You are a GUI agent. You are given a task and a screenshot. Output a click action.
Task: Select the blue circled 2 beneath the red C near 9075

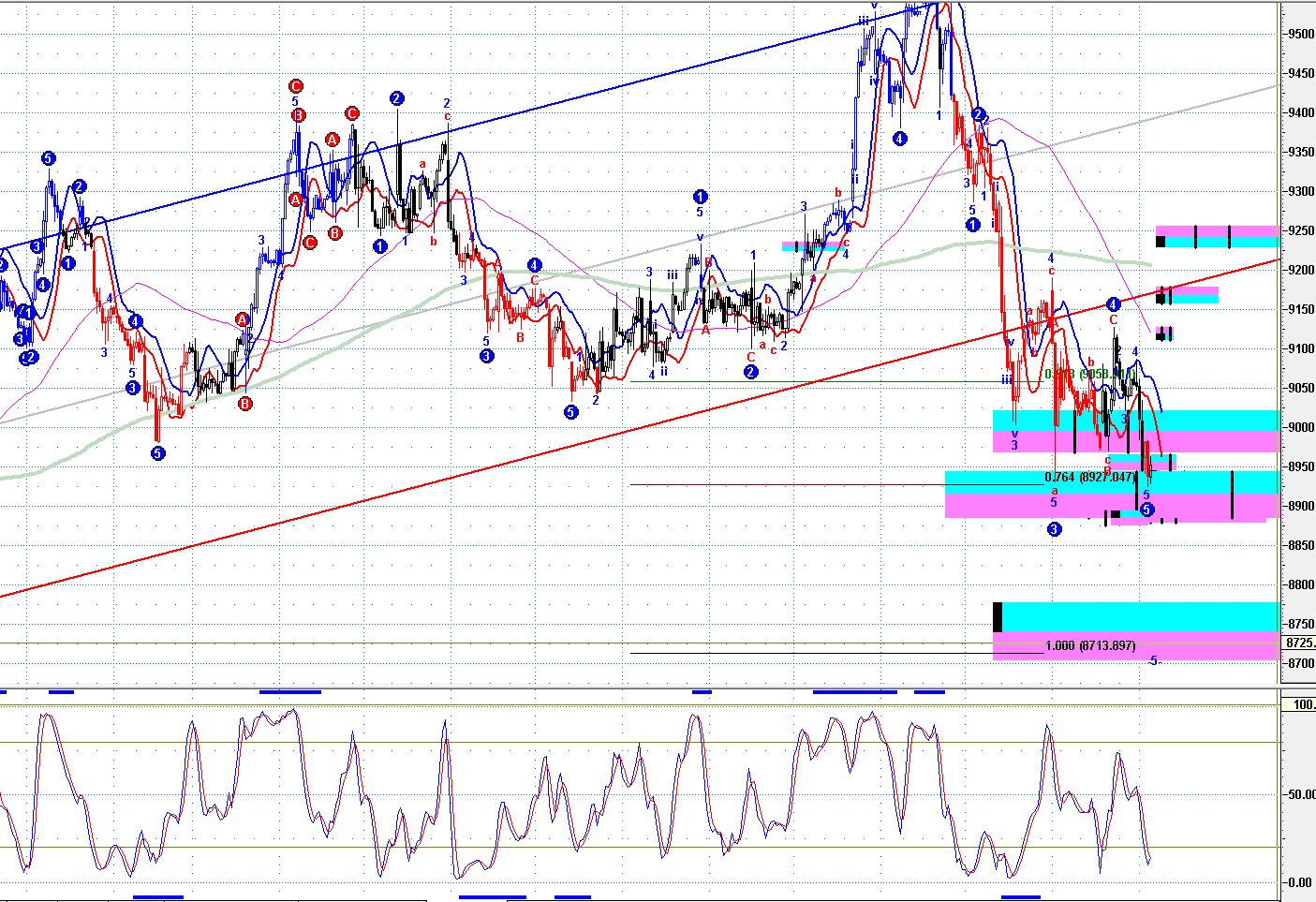(x=750, y=372)
